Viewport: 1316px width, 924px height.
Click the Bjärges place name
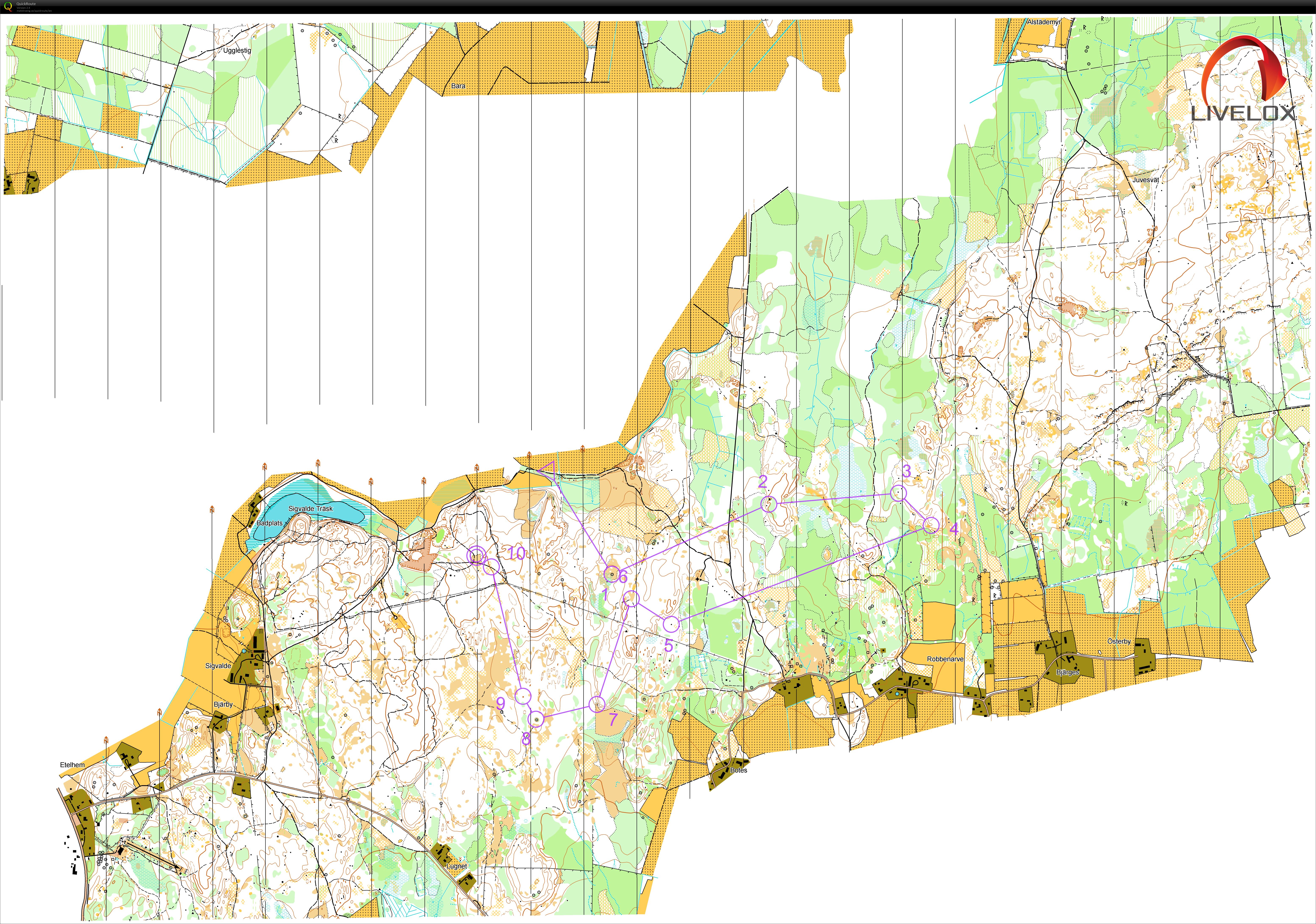(1067, 672)
